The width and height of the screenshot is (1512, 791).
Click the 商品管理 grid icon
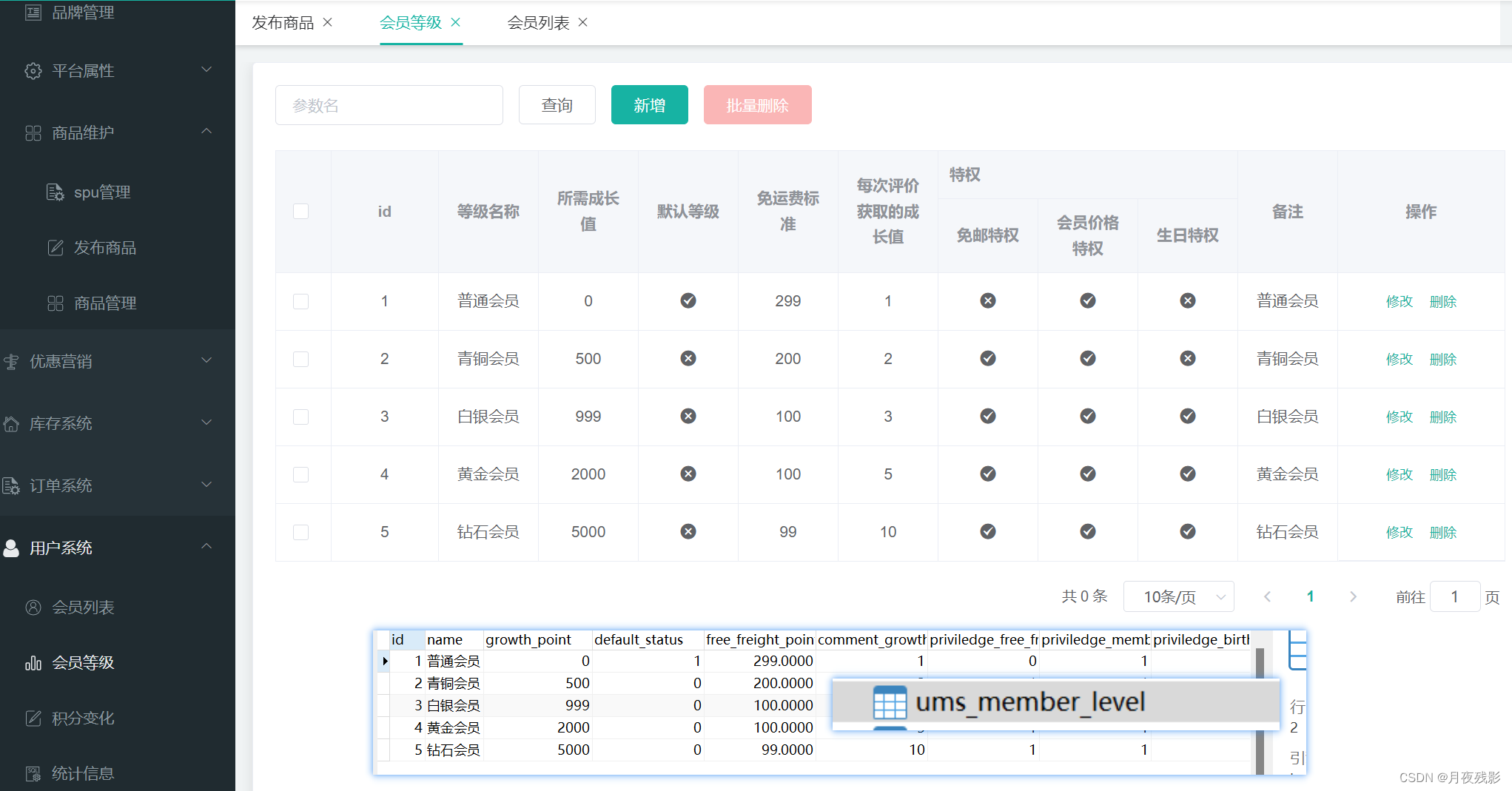tap(56, 303)
